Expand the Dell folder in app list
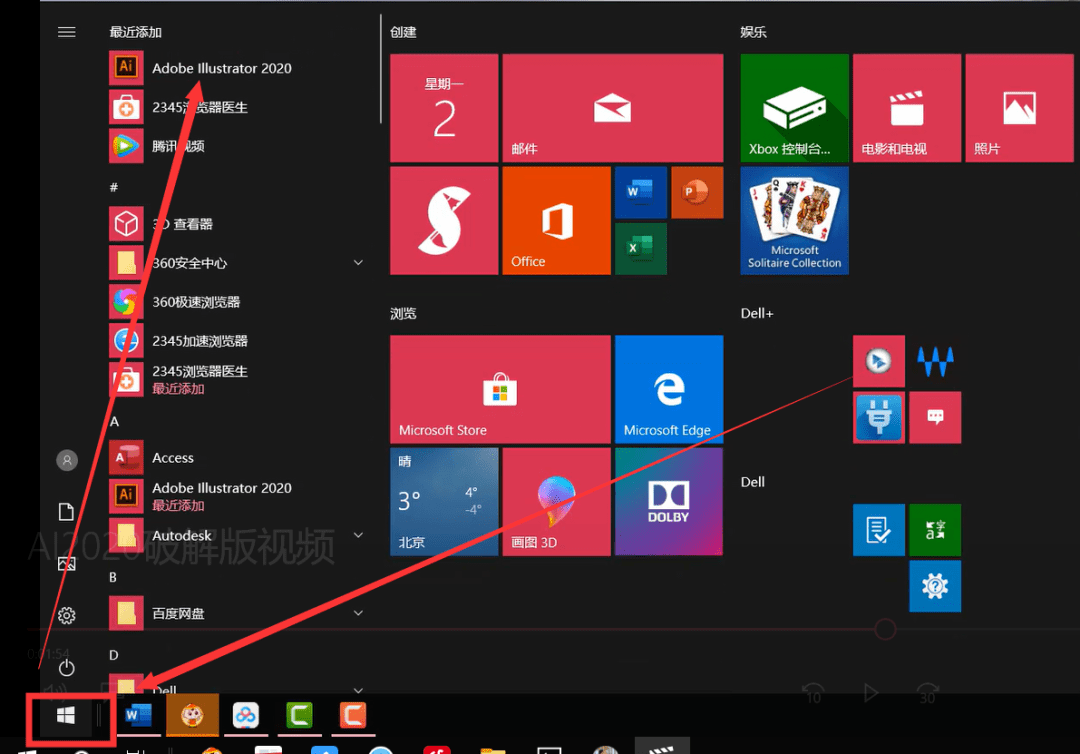This screenshot has width=1080, height=754. tap(358, 689)
